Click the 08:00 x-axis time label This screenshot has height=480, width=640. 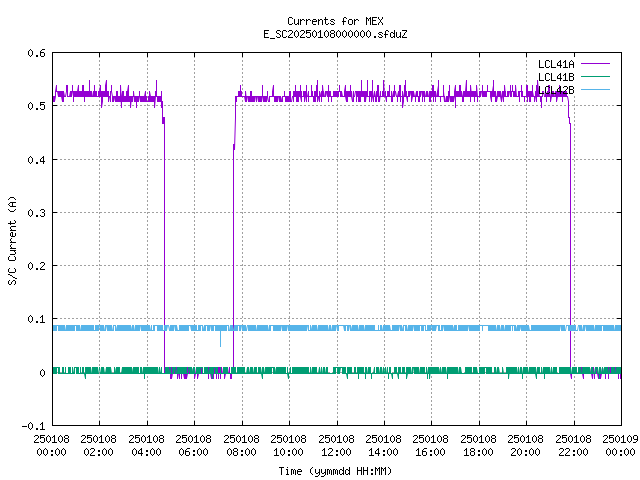tap(241, 452)
